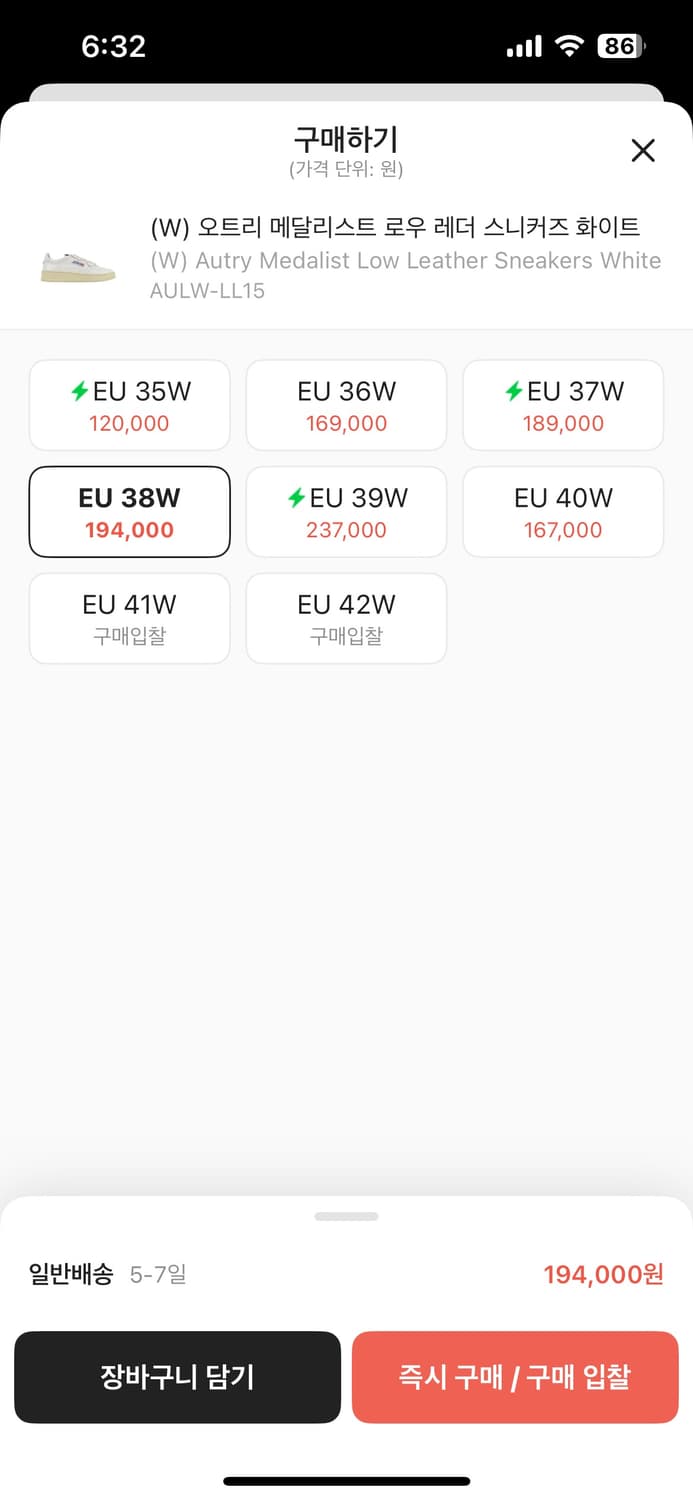The width and height of the screenshot is (693, 1500).
Task: Tap the 일반배송 delivery option row
Action: click(108, 1274)
